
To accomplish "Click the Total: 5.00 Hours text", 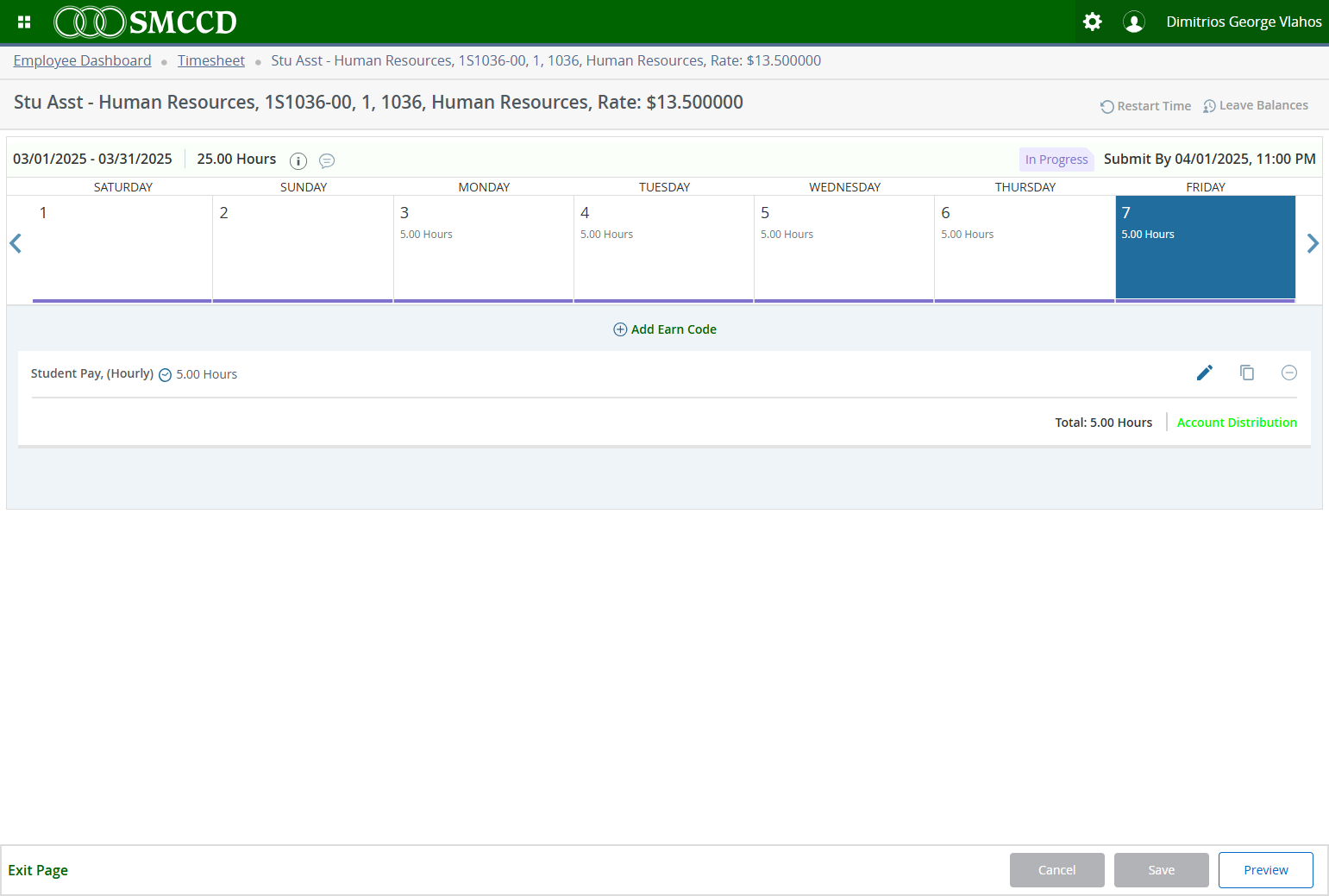I will [1104, 423].
